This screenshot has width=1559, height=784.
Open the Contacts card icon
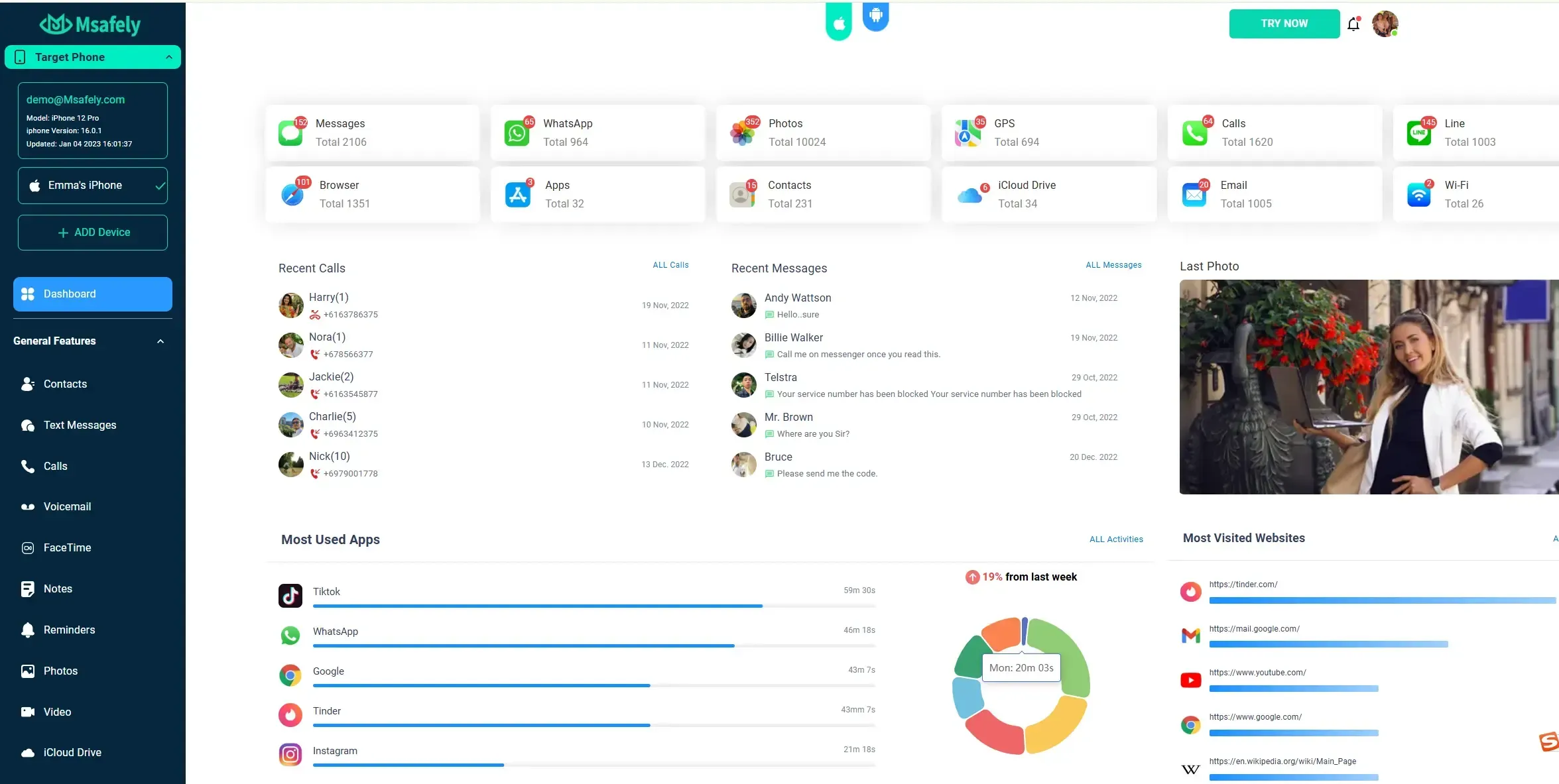742,194
